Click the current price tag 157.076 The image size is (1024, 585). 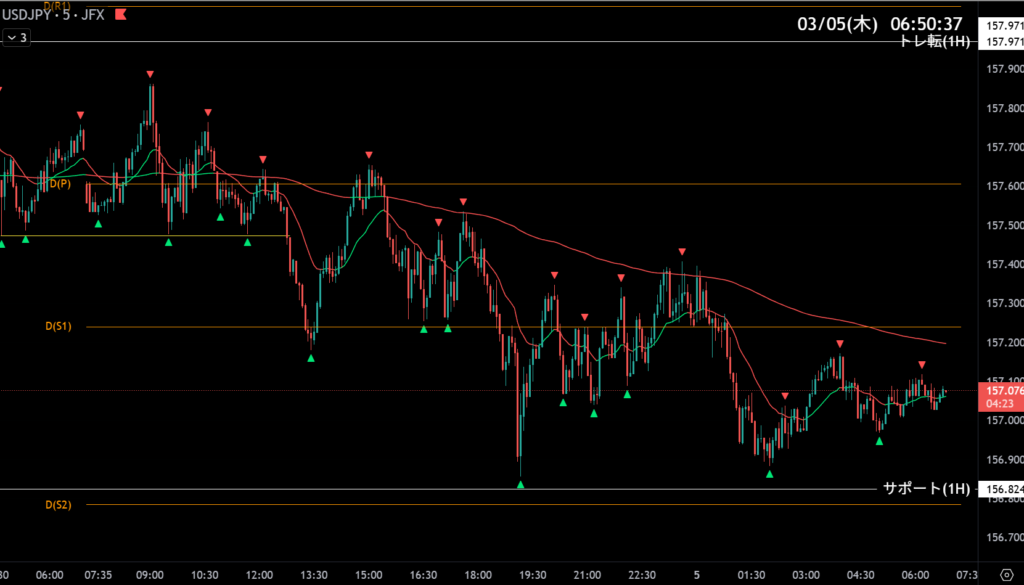point(1003,391)
